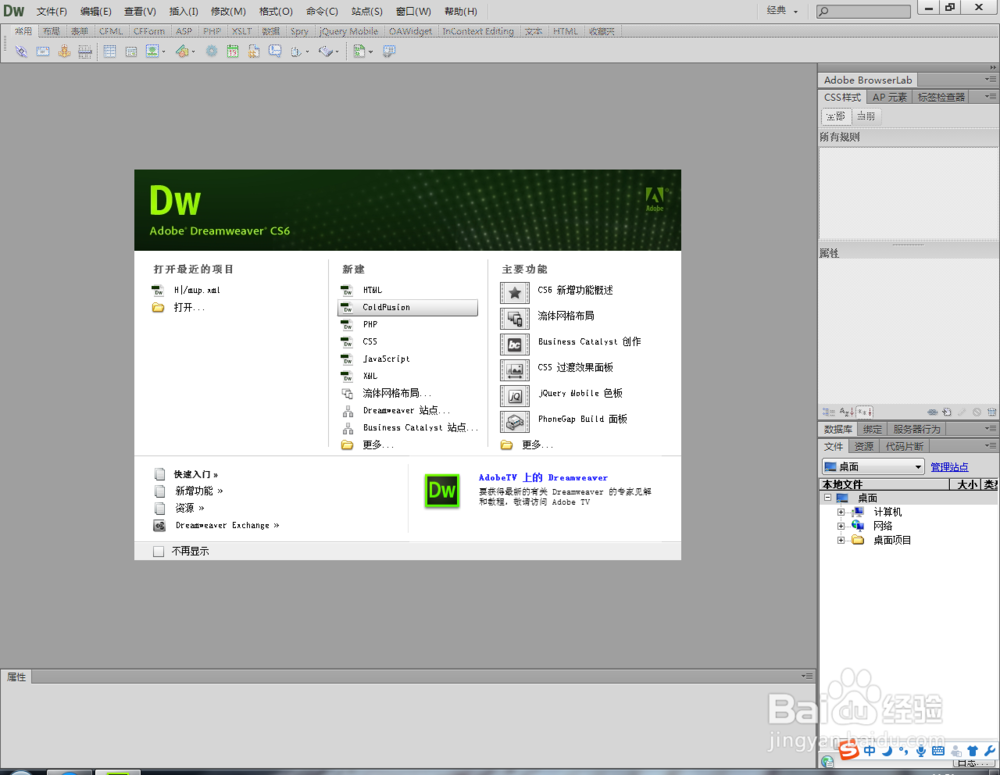Switch to the Spry insert tab

[299, 31]
